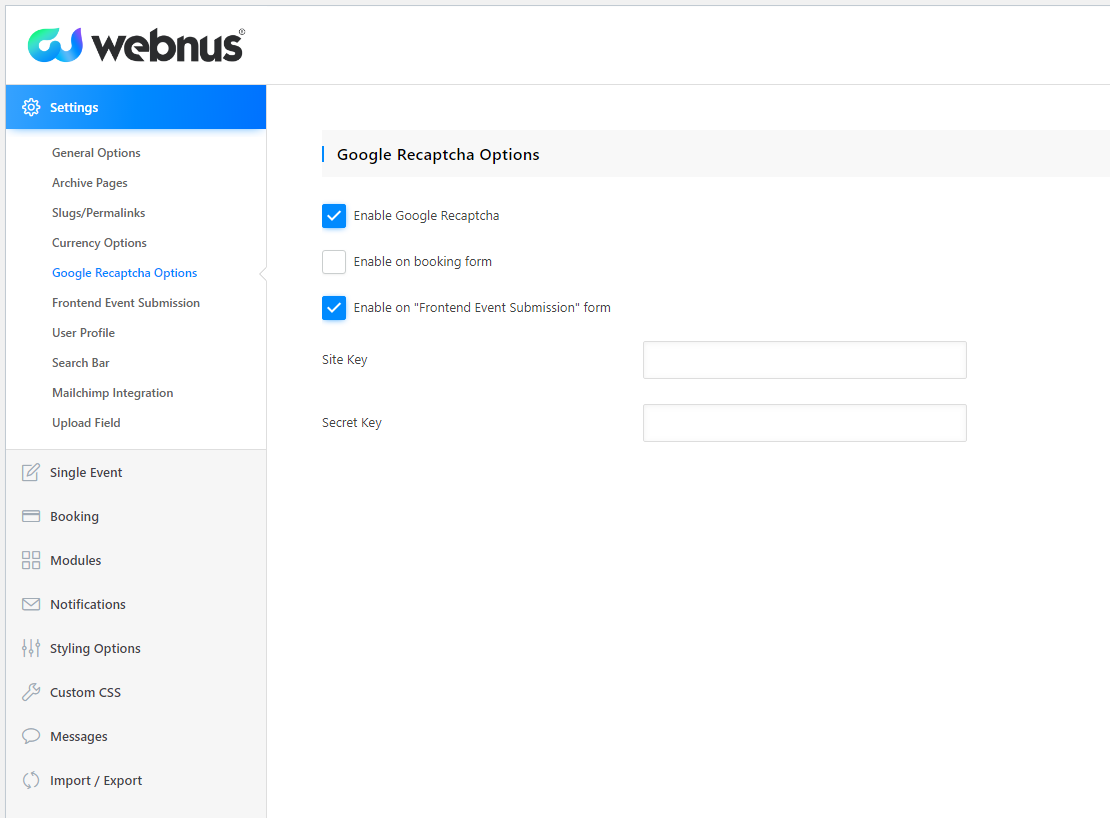Click the Single Event pencil icon

tap(31, 472)
